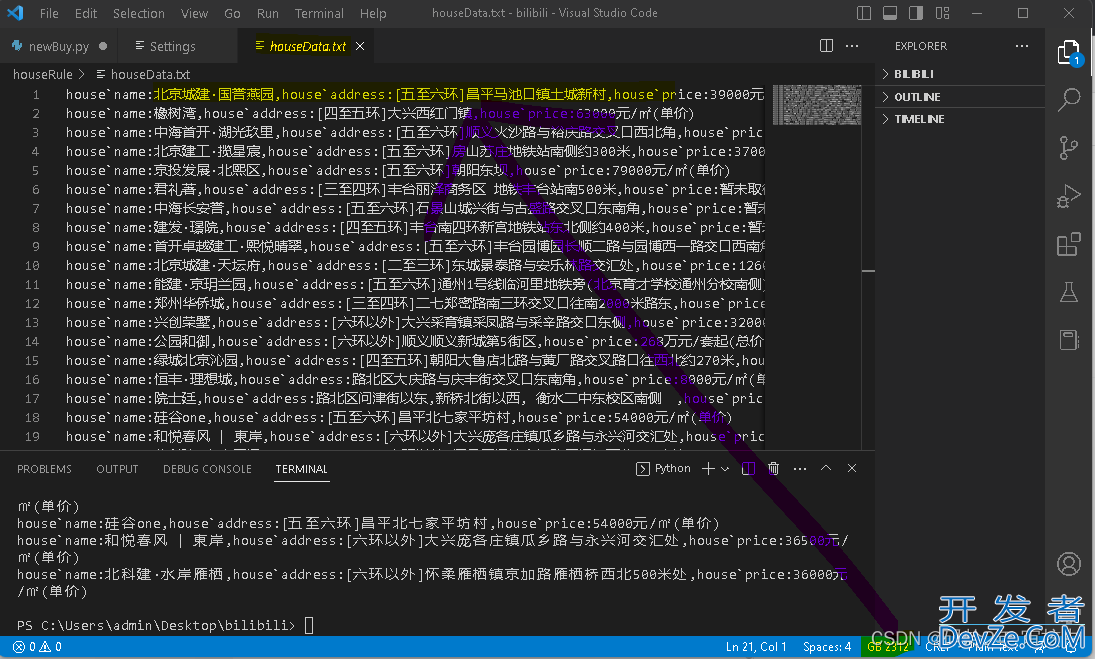Expand the BILIBILI folder section
This screenshot has height=659, width=1095.
pyautogui.click(x=960, y=74)
